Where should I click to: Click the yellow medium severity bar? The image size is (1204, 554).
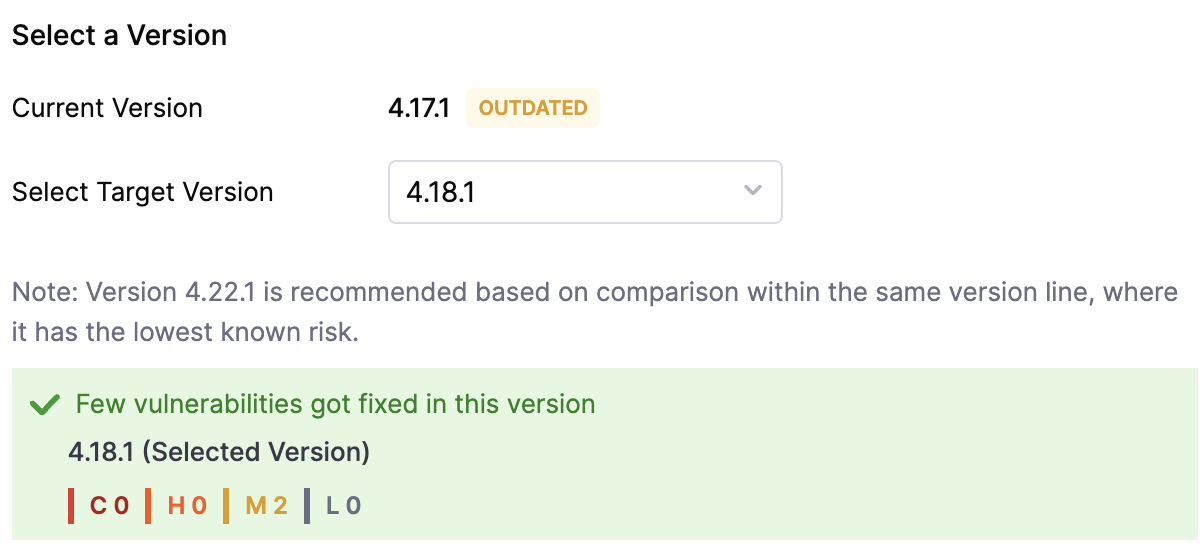pyautogui.click(x=226, y=506)
